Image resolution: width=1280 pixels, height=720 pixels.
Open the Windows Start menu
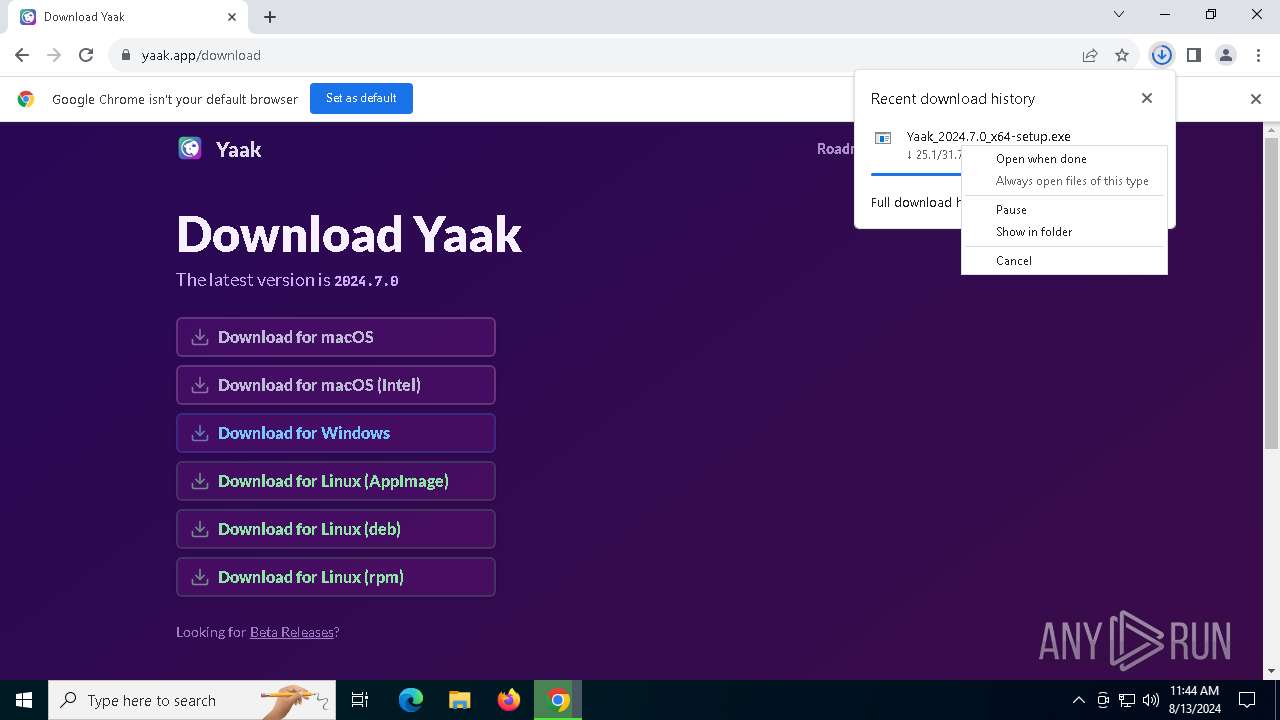(x=24, y=700)
